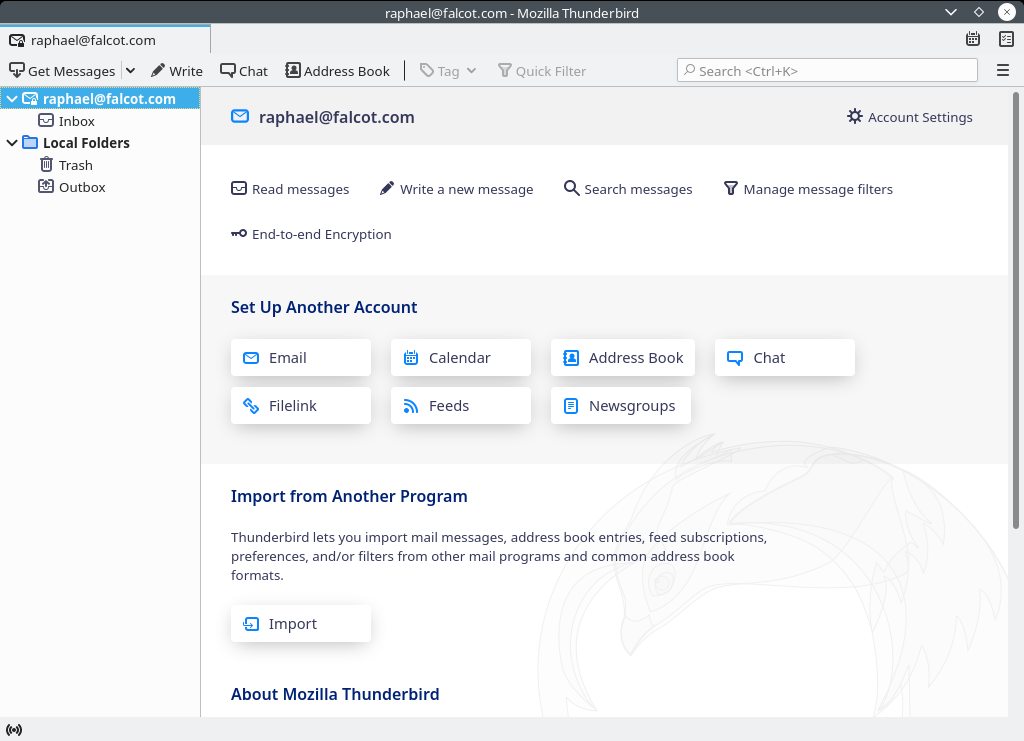Viewport: 1024px width, 741px height.
Task: Set up a Feeds account
Action: click(x=460, y=405)
